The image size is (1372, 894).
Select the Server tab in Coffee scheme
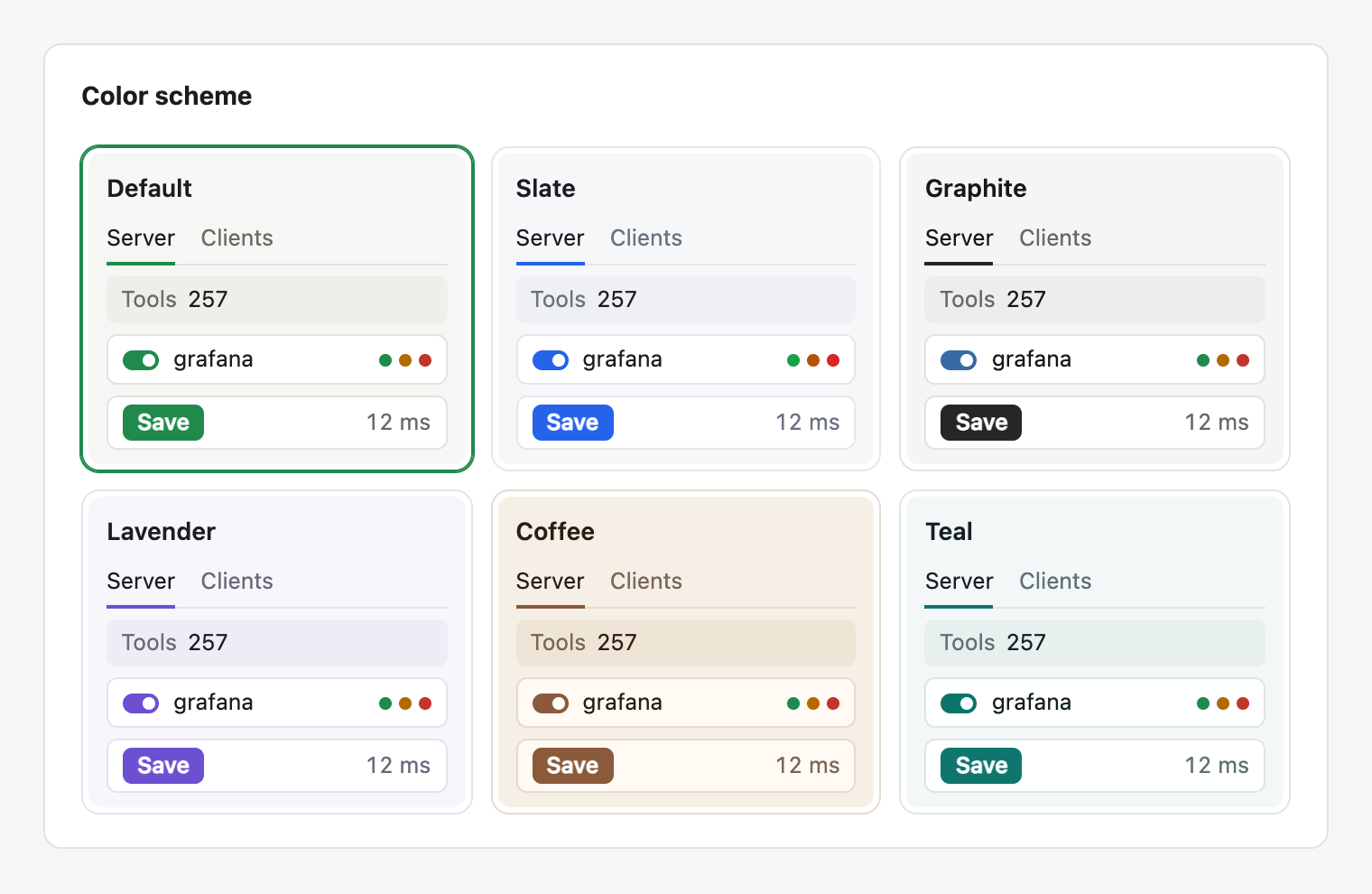pyautogui.click(x=551, y=582)
